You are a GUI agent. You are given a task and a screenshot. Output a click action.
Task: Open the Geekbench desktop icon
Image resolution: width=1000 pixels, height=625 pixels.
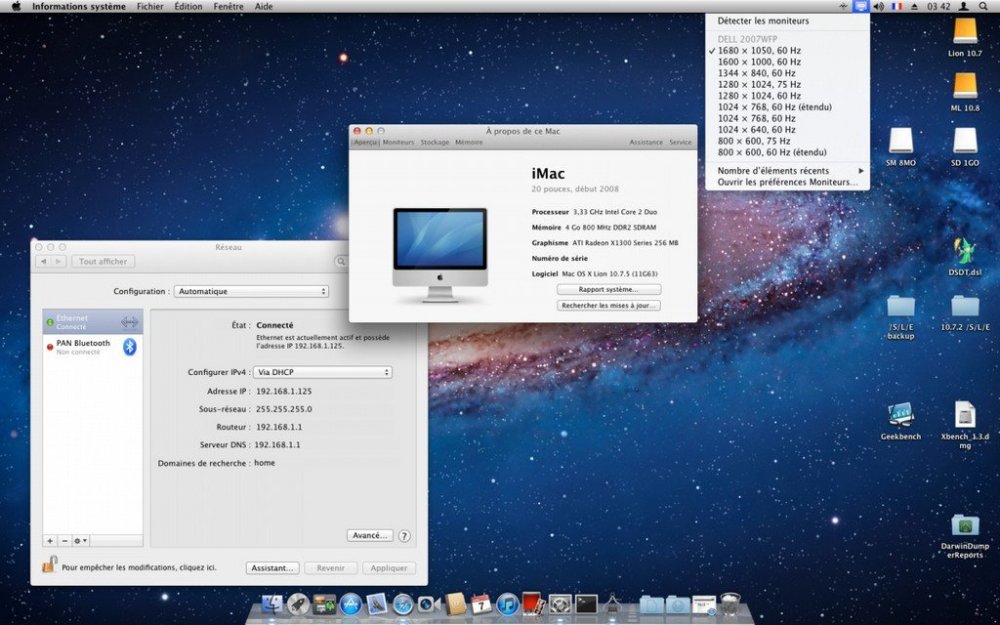point(900,415)
